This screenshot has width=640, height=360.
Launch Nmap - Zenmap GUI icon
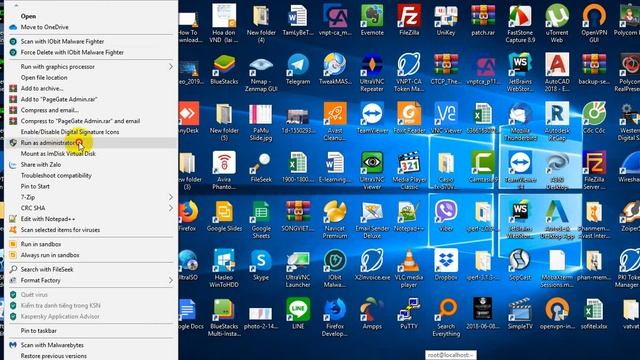(x=261, y=73)
